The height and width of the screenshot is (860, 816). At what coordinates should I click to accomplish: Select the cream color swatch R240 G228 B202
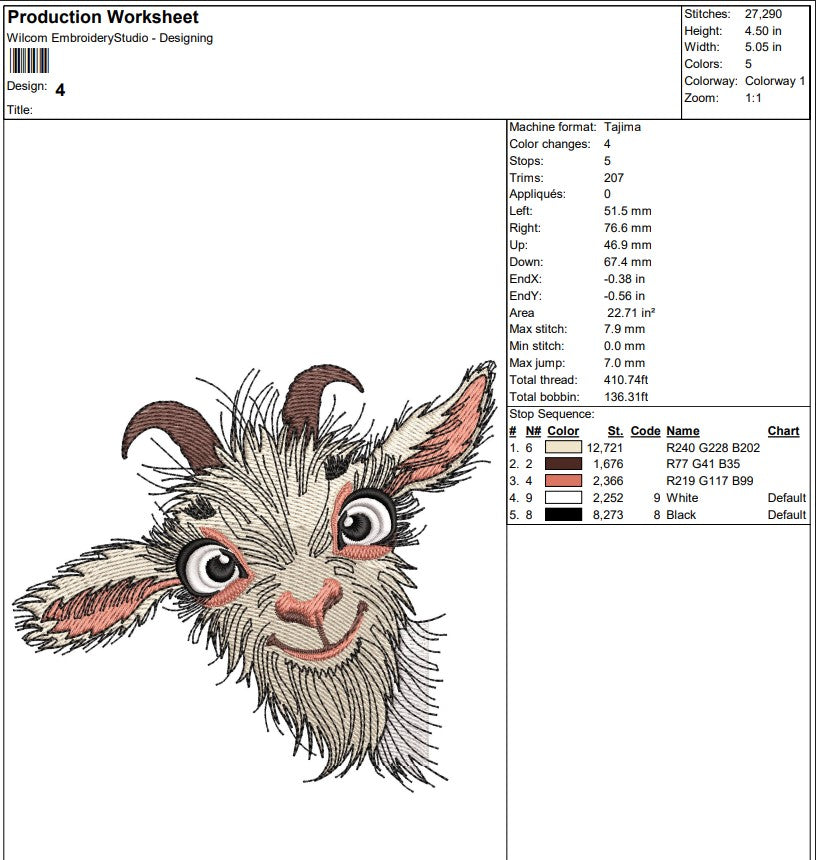[563, 448]
